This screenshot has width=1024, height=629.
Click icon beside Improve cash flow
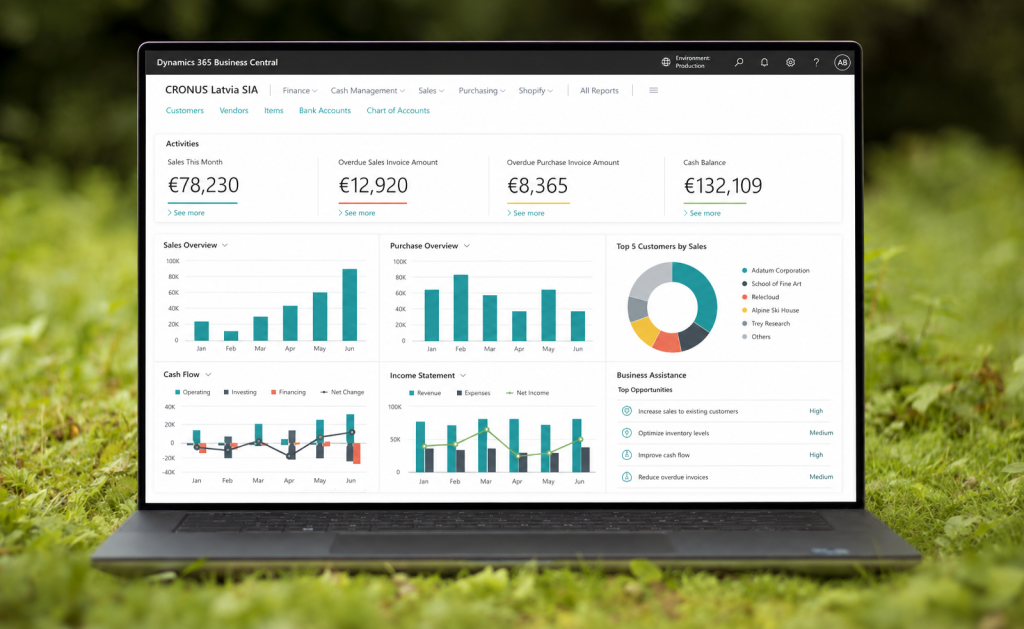626,455
